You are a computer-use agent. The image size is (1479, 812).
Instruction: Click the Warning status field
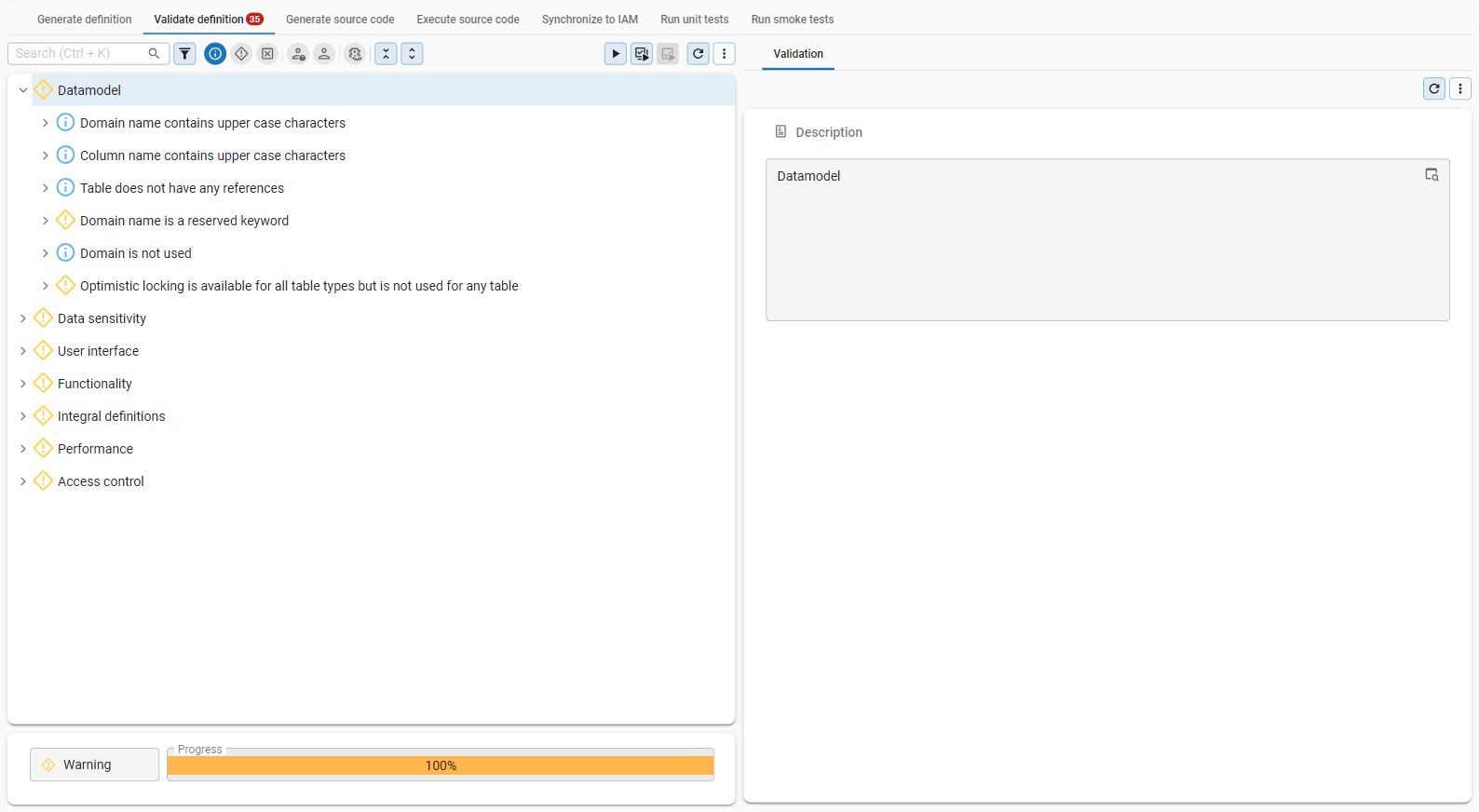click(x=94, y=765)
